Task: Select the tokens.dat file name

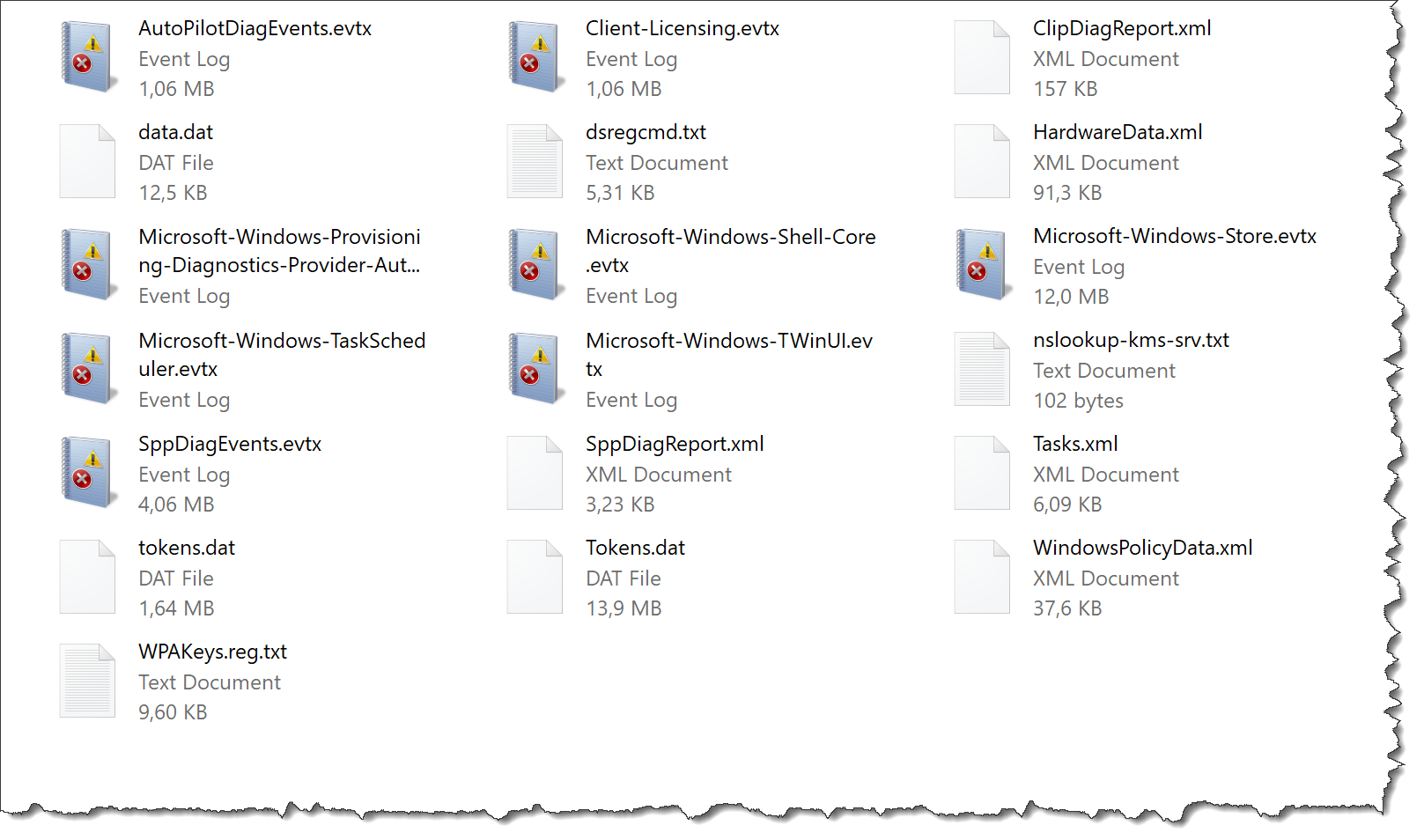Action: (186, 547)
